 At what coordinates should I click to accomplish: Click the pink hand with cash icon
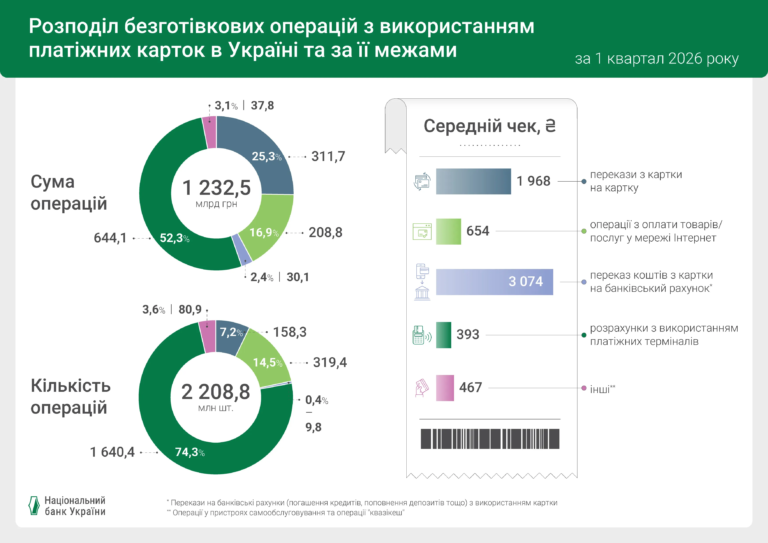[422, 388]
